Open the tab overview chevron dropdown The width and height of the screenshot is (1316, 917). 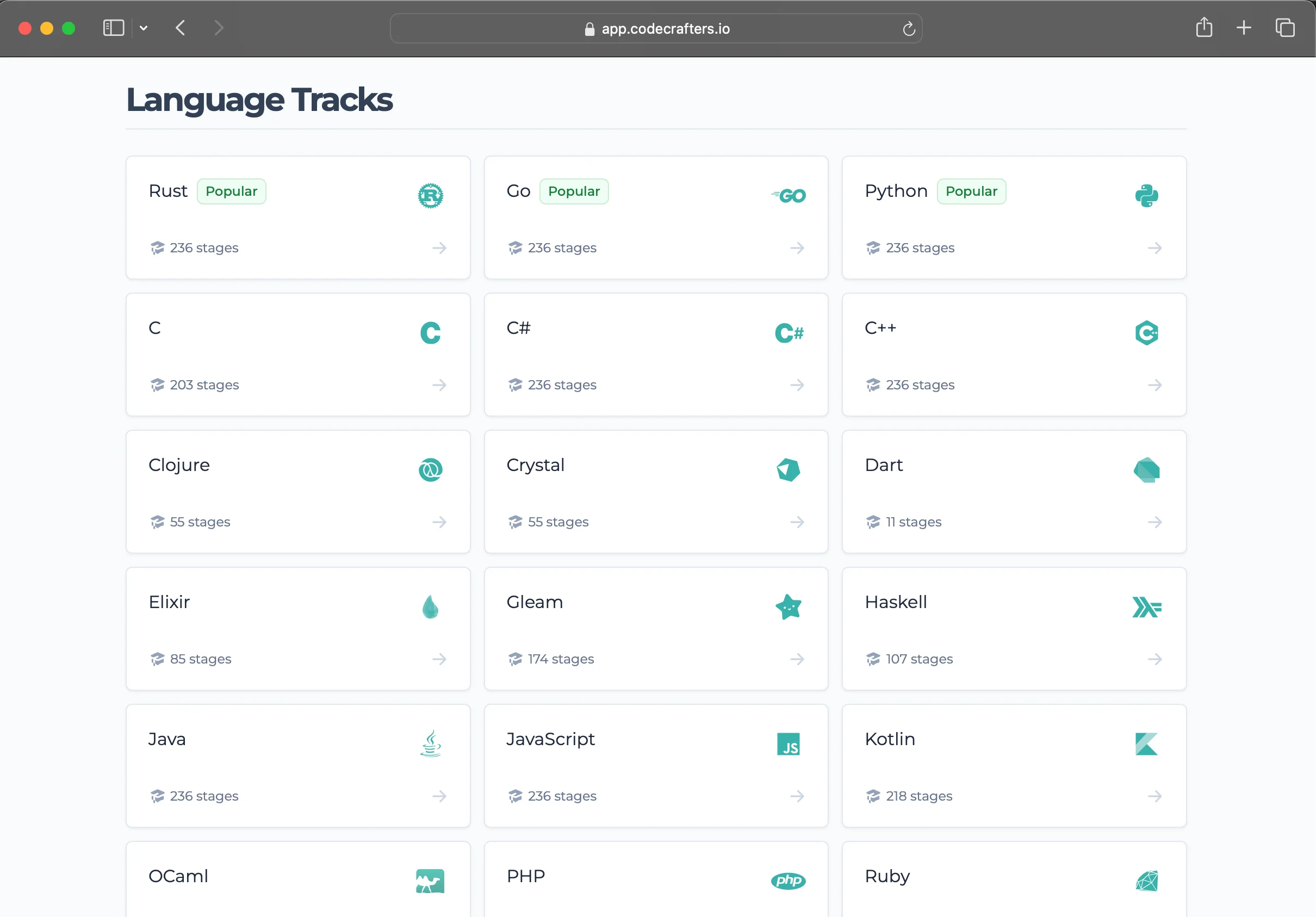(144, 28)
